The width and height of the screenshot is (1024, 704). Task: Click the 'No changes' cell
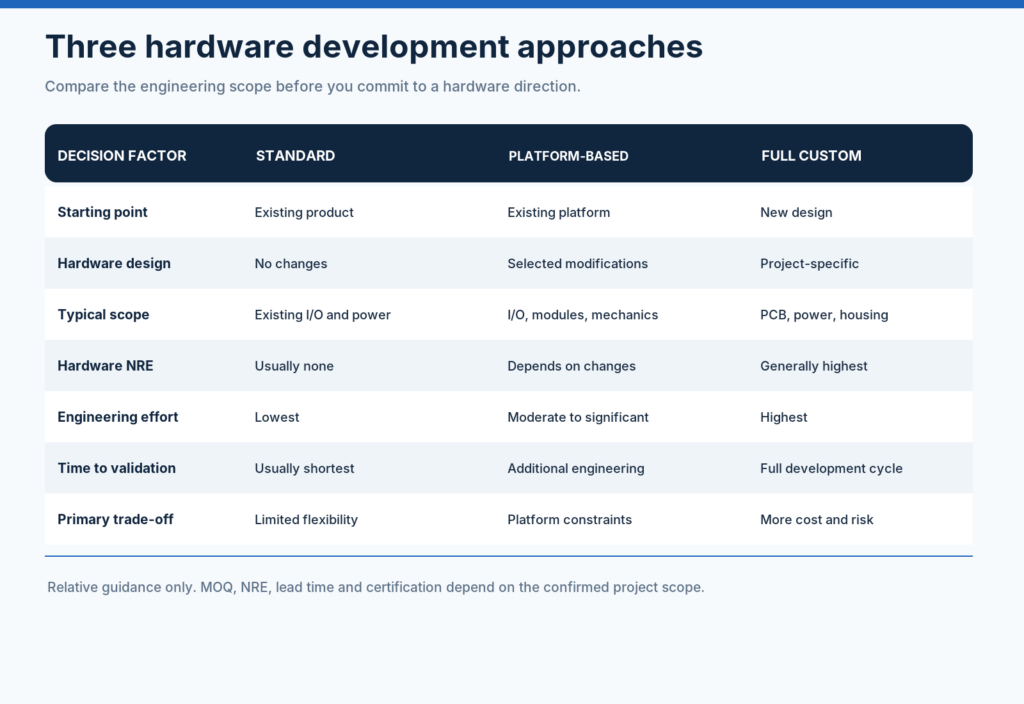pyautogui.click(x=291, y=263)
